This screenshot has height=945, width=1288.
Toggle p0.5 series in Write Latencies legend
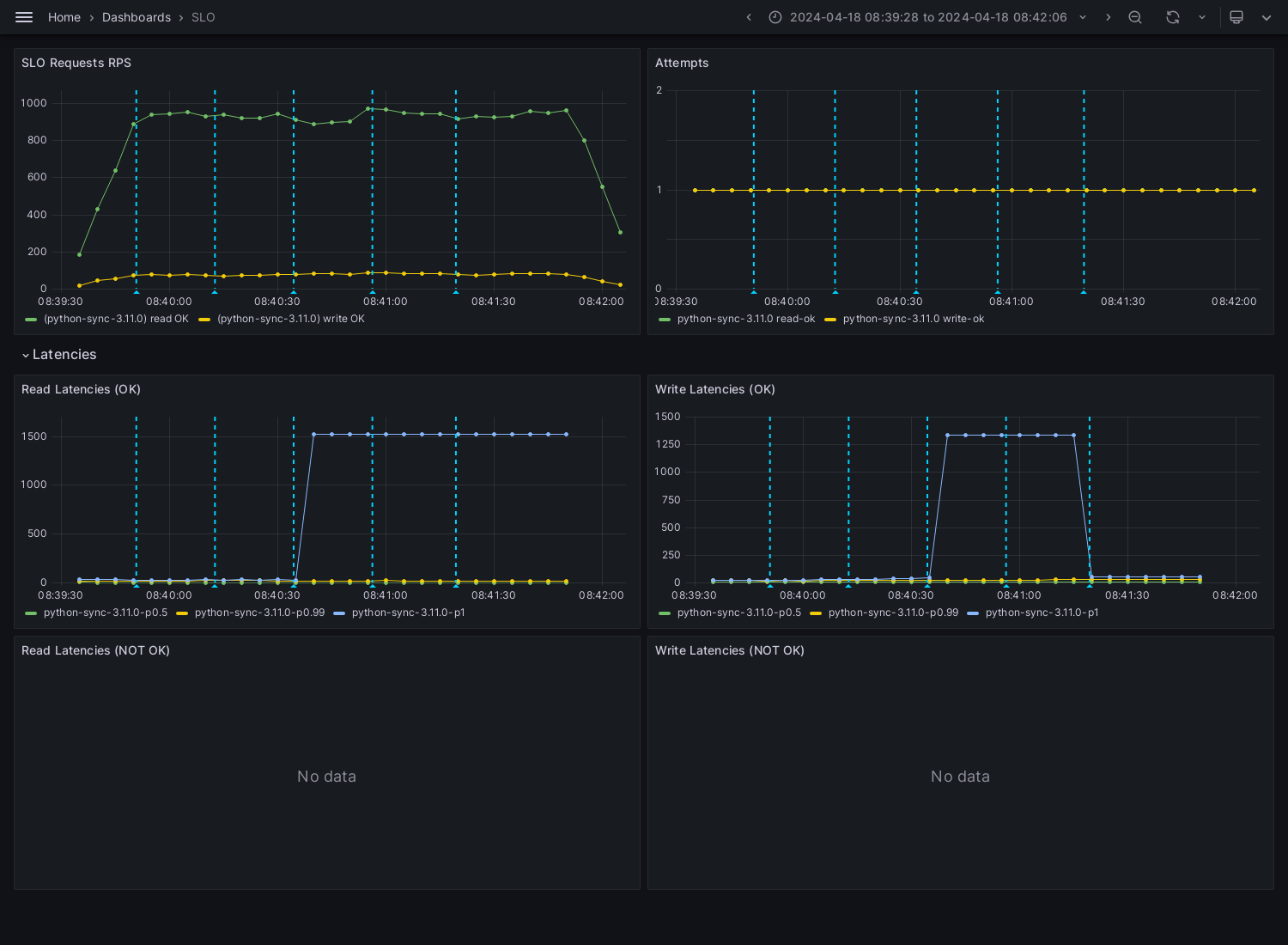click(x=739, y=613)
